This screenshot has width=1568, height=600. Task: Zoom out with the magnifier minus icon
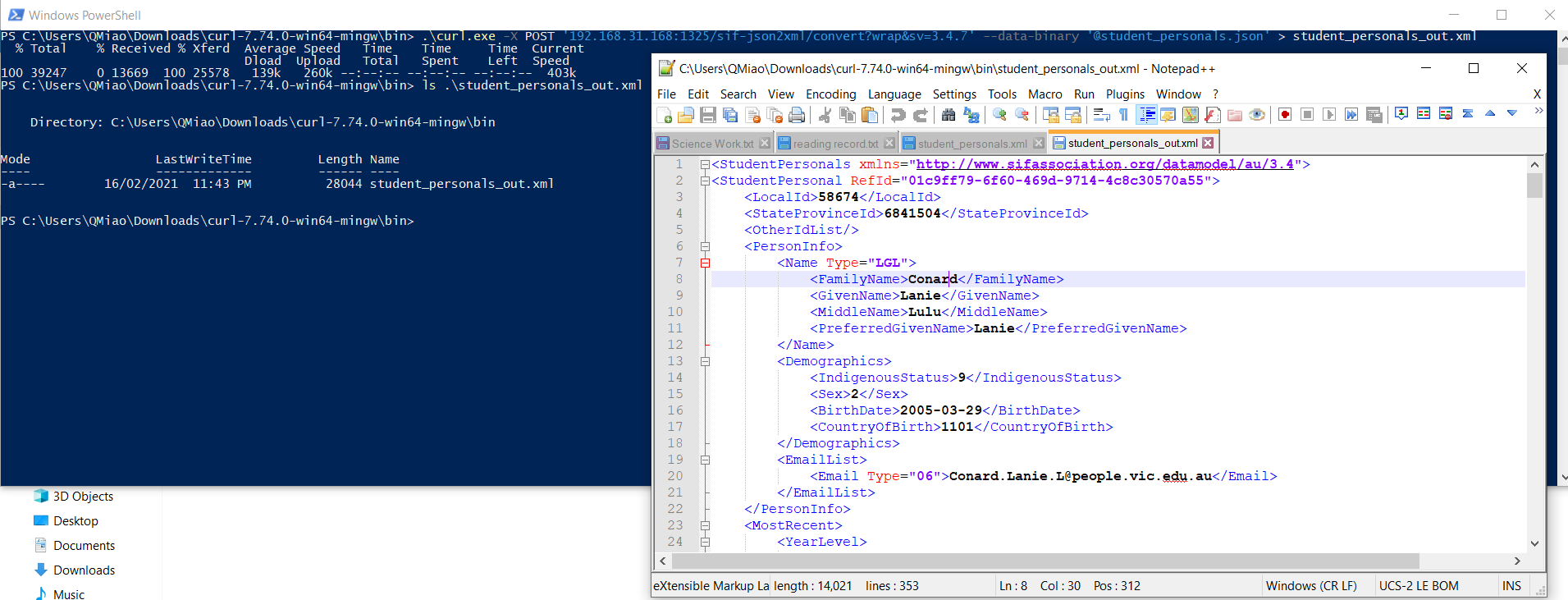tap(1022, 115)
